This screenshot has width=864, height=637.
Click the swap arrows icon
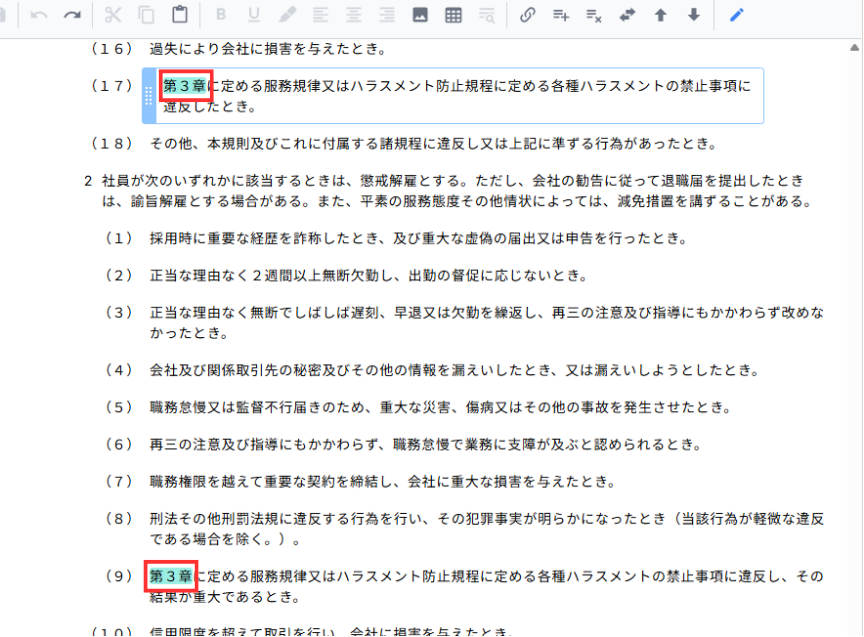627,16
